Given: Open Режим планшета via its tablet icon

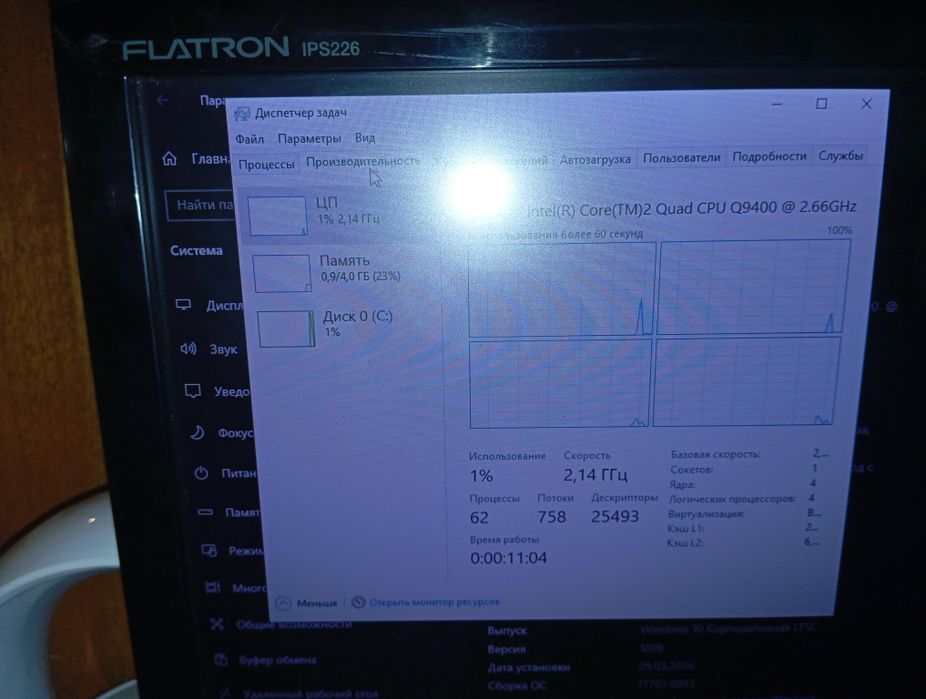Looking at the screenshot, I should tap(209, 550).
